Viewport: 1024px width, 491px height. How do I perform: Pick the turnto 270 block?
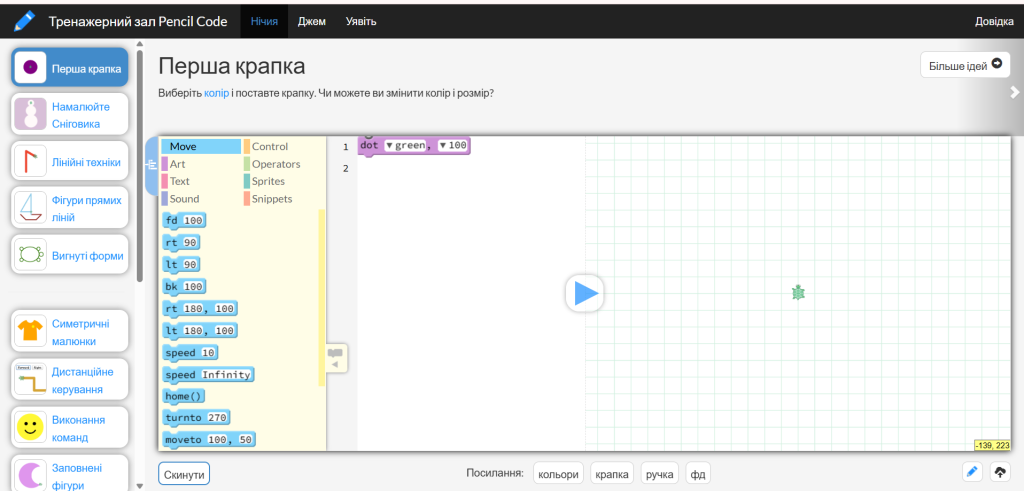click(x=197, y=418)
